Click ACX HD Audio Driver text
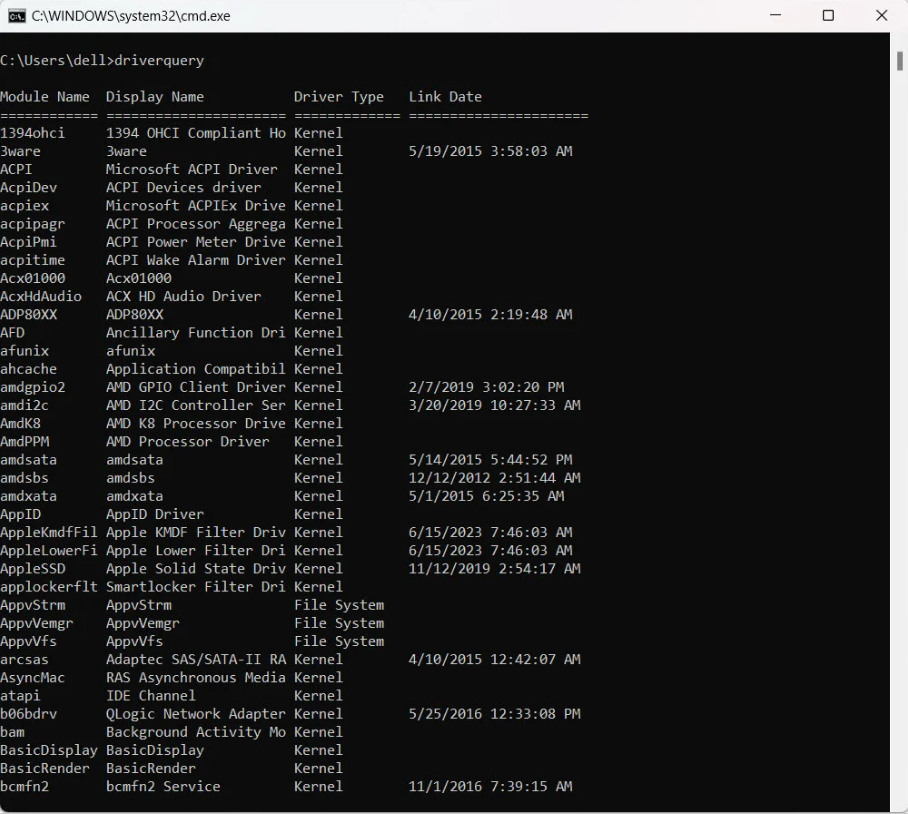 point(184,296)
